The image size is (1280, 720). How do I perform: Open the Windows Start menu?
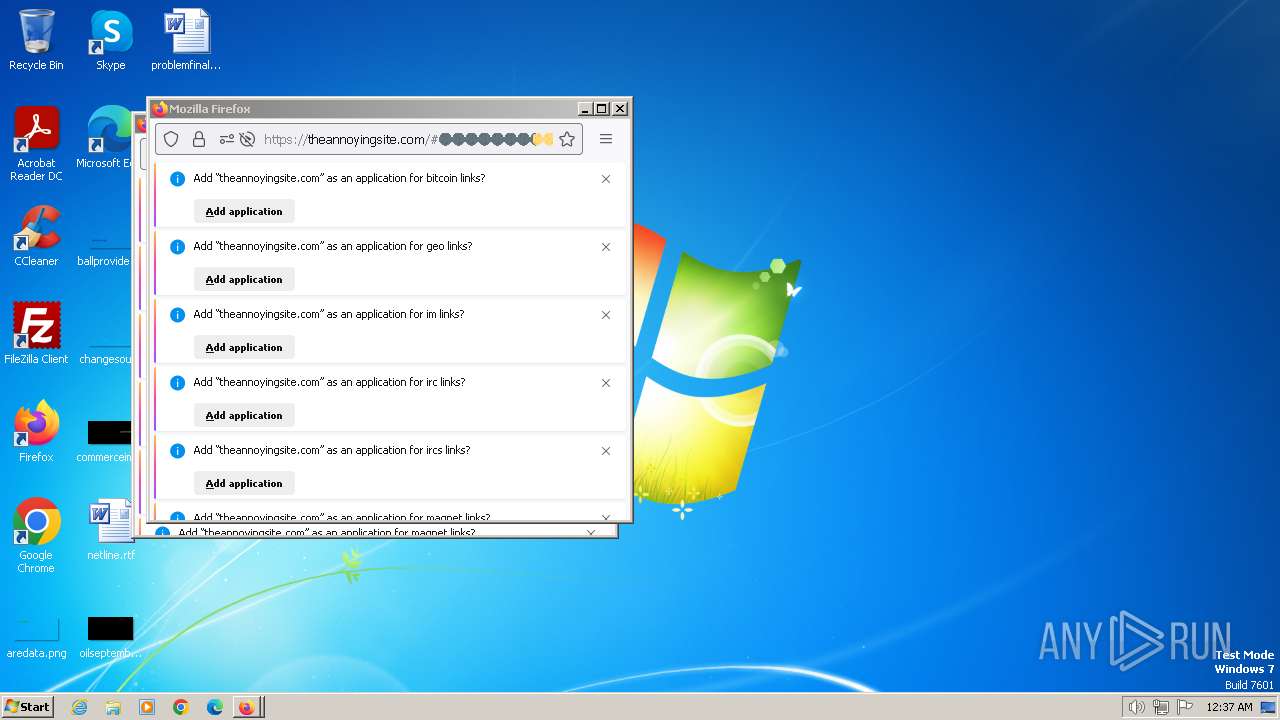27,707
